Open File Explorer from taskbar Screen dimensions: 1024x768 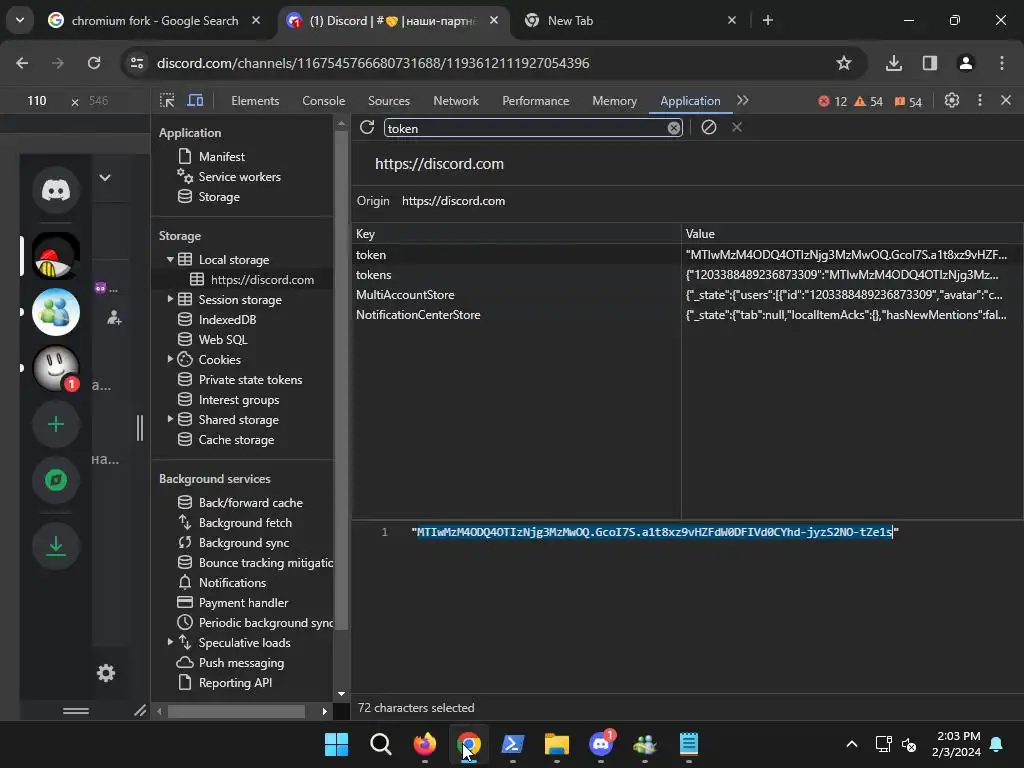pos(556,744)
